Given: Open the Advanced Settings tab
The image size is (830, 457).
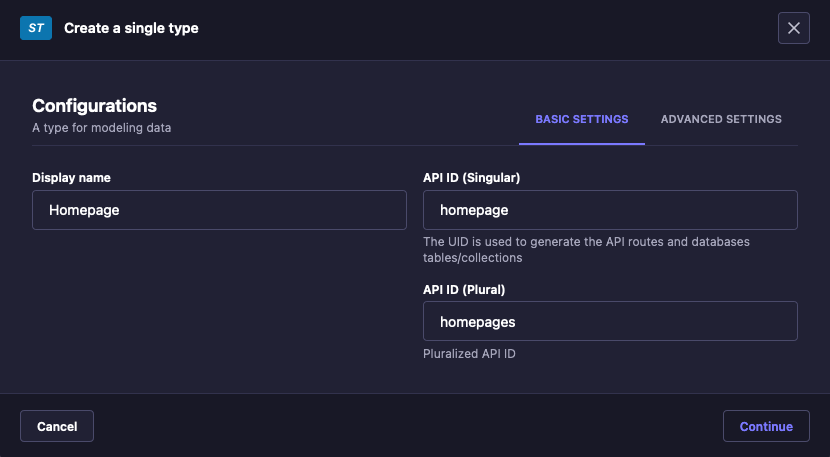Looking at the screenshot, I should 721,119.
